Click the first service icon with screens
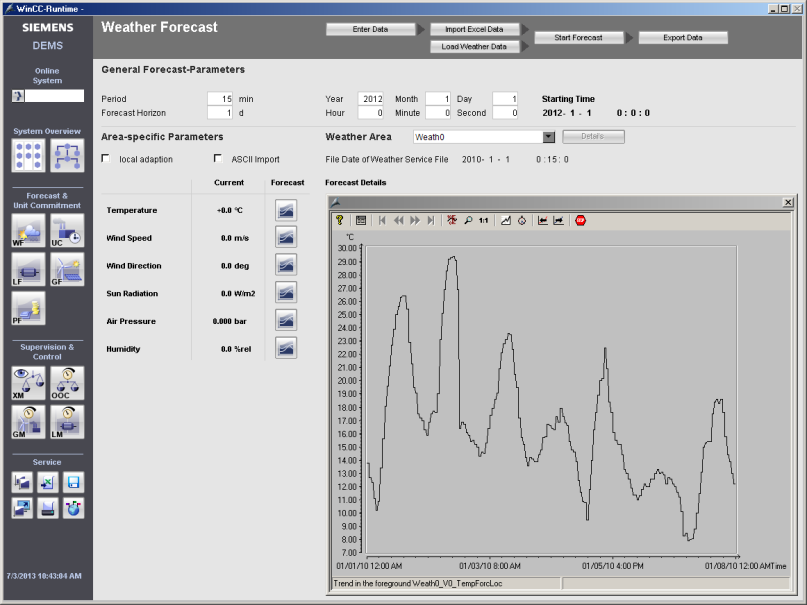Screen dimensions: 807x605 tap(22, 483)
